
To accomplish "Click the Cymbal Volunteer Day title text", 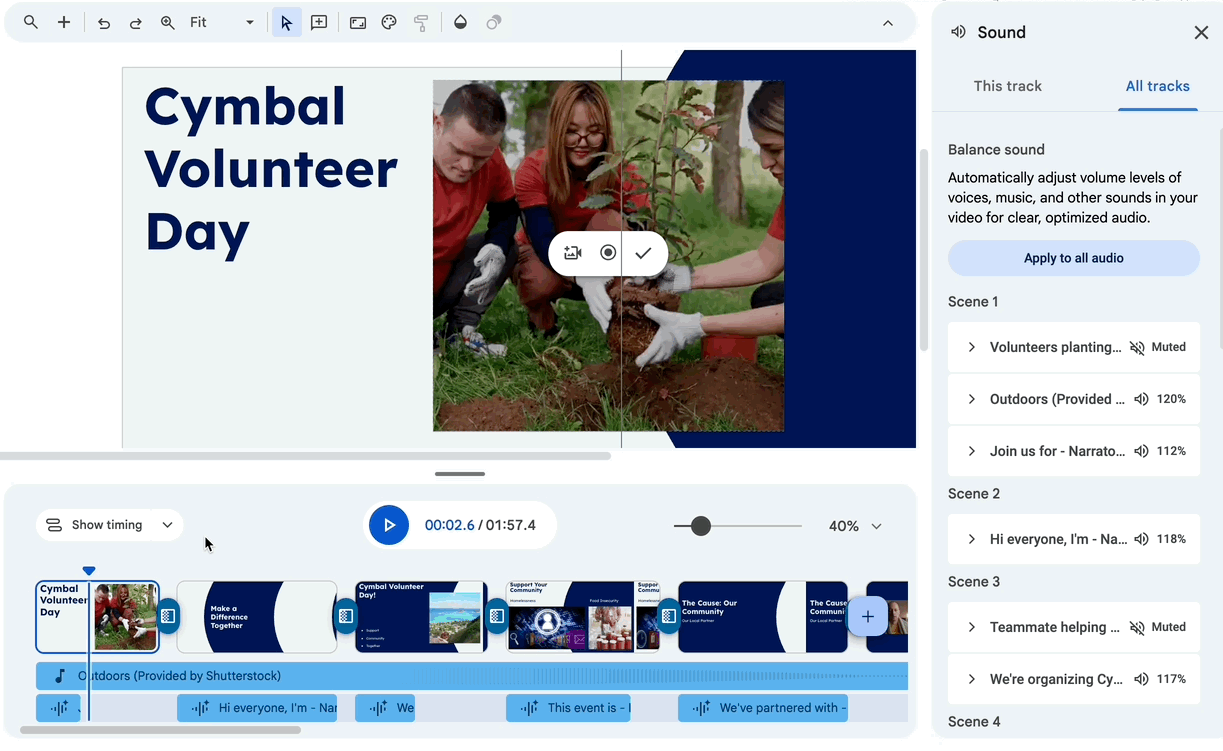I will tap(271, 169).
